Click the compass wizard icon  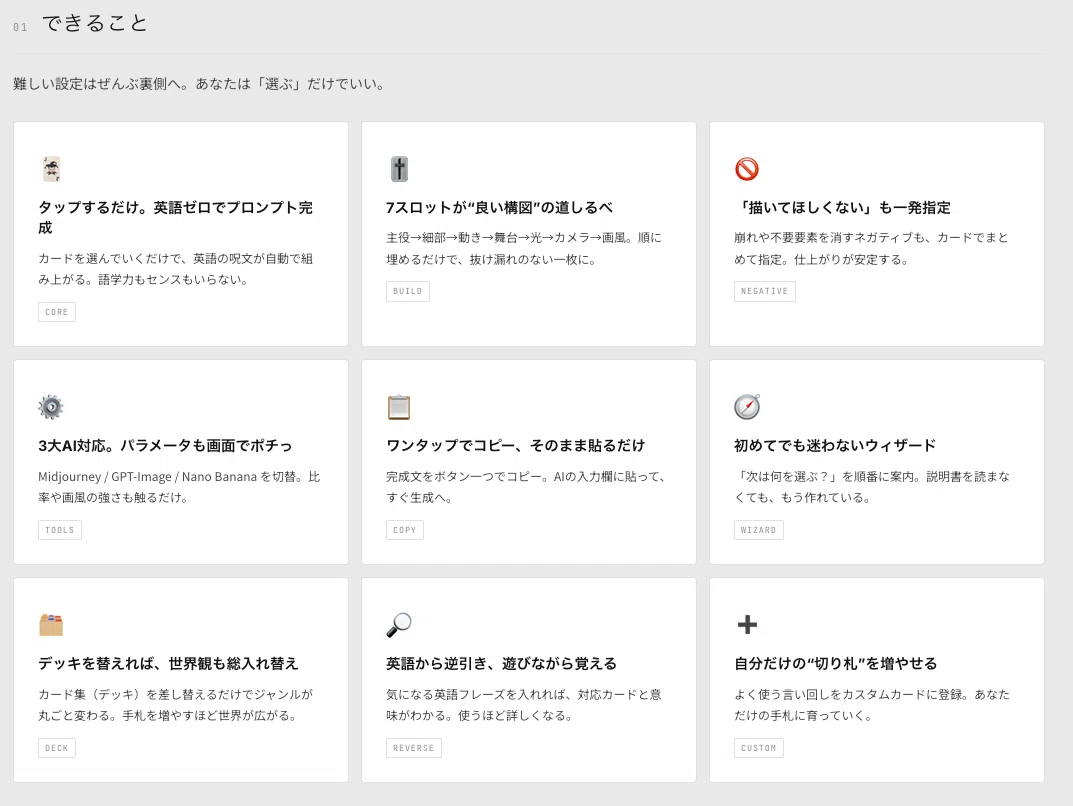[x=747, y=406]
